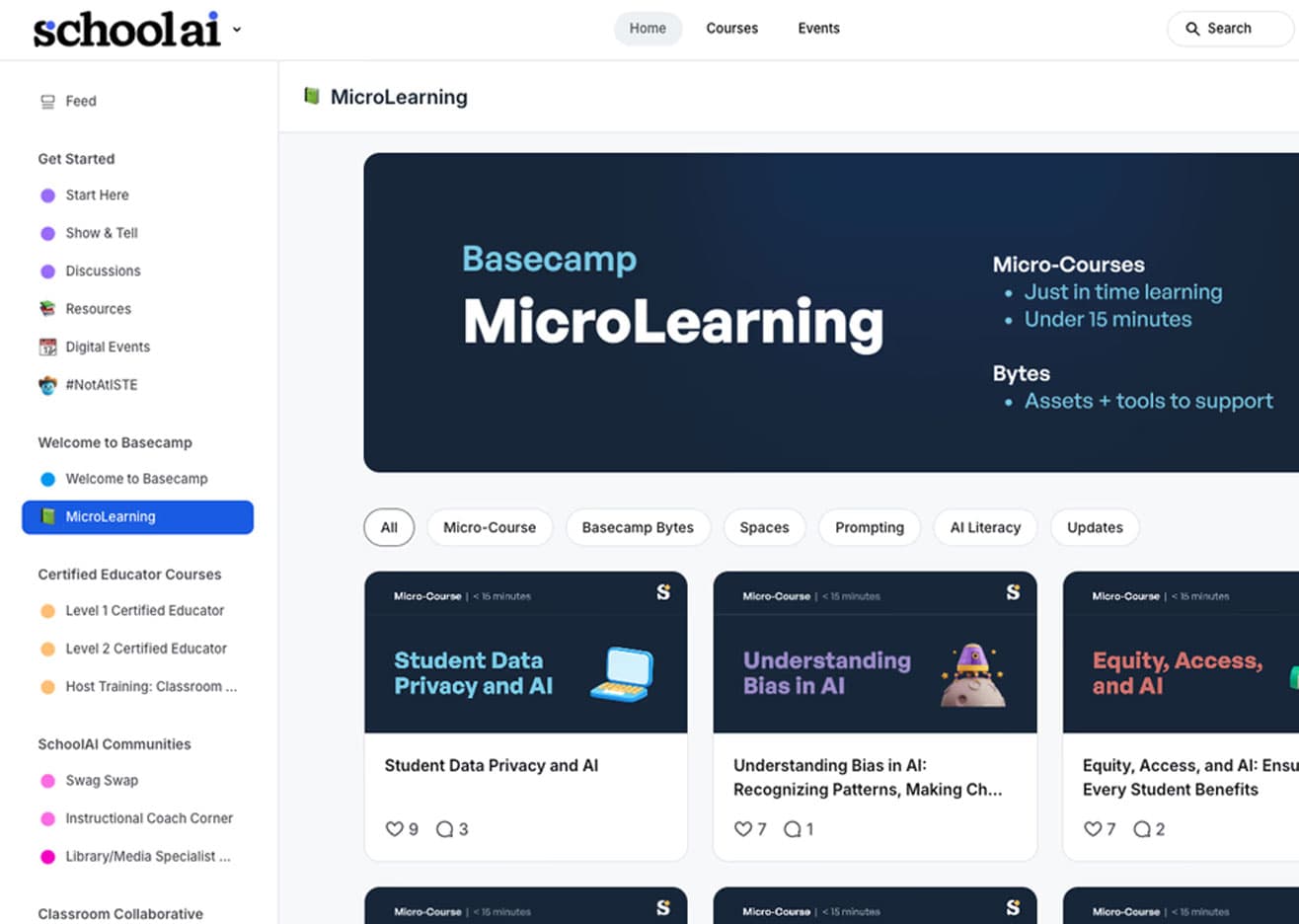Open Welcome to Basecamp space
This screenshot has height=924, width=1299.
(x=138, y=479)
